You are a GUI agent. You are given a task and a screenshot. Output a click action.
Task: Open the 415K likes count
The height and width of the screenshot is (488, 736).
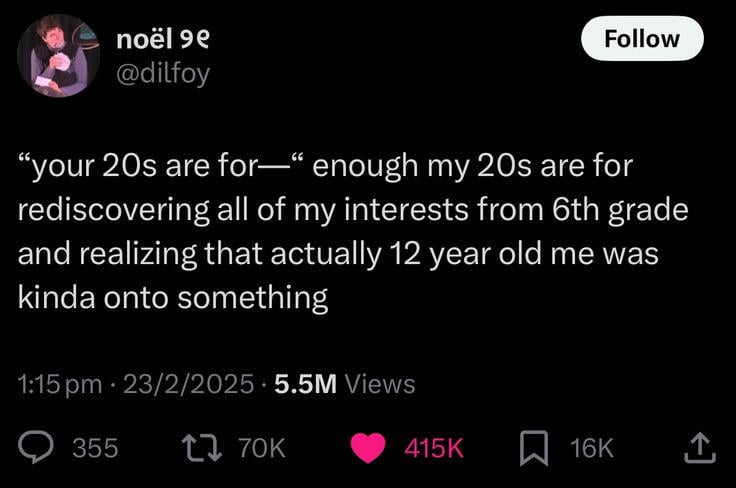point(434,448)
